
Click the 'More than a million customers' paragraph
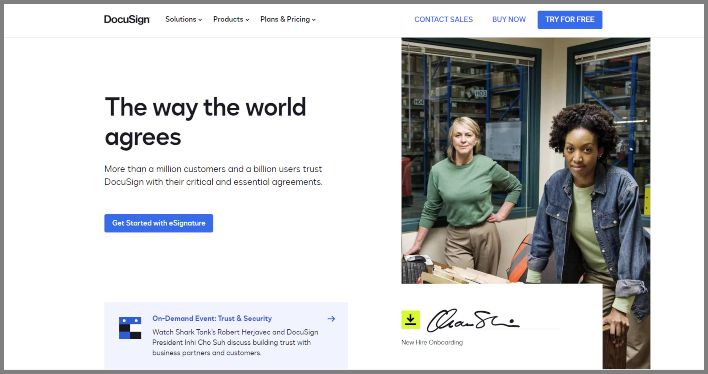coord(213,175)
